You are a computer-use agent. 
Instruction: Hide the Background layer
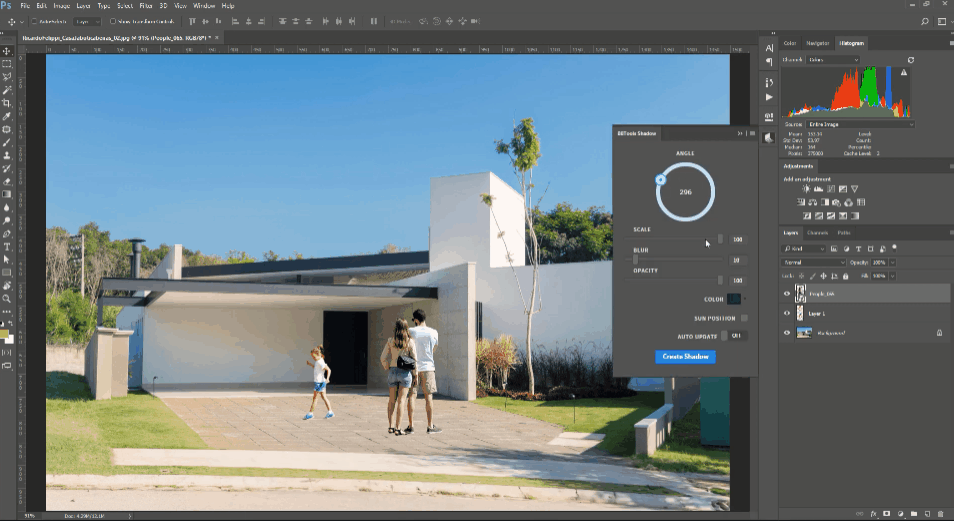click(x=787, y=333)
